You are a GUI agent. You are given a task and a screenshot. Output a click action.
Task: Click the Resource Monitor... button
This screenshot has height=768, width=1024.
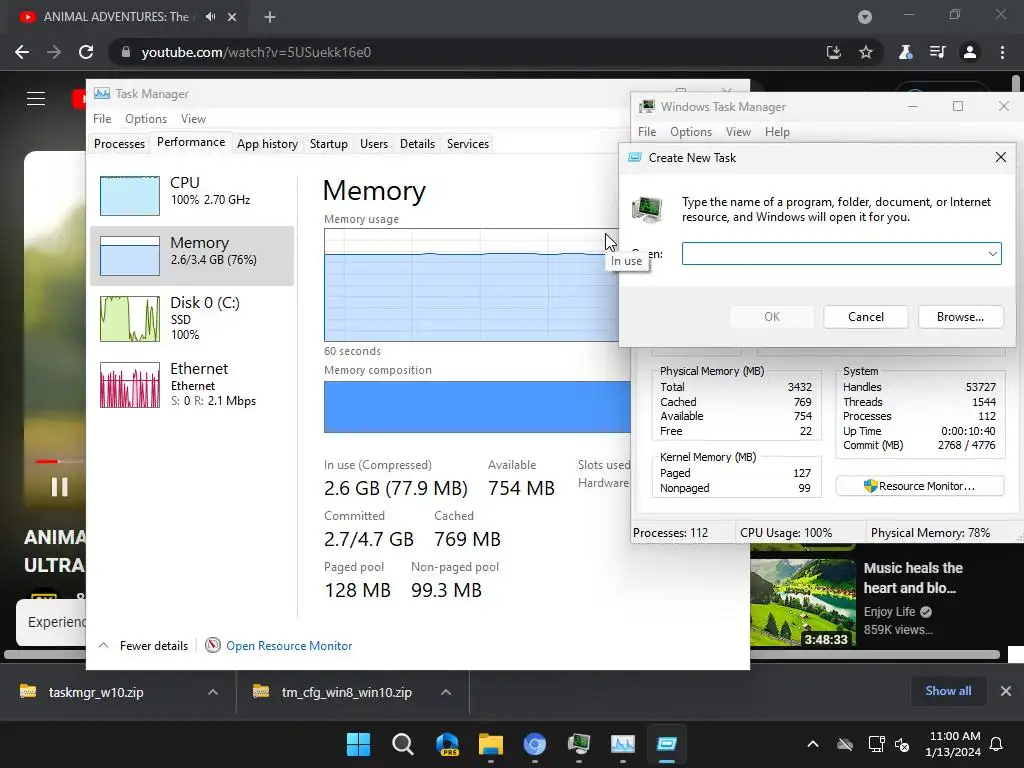pyautogui.click(x=920, y=486)
